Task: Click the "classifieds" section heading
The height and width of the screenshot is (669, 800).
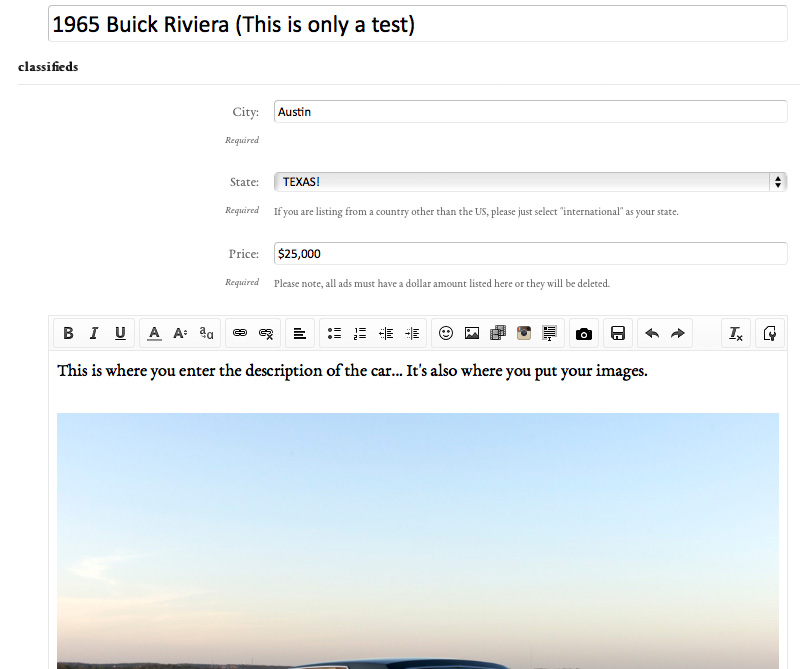Action: point(48,67)
